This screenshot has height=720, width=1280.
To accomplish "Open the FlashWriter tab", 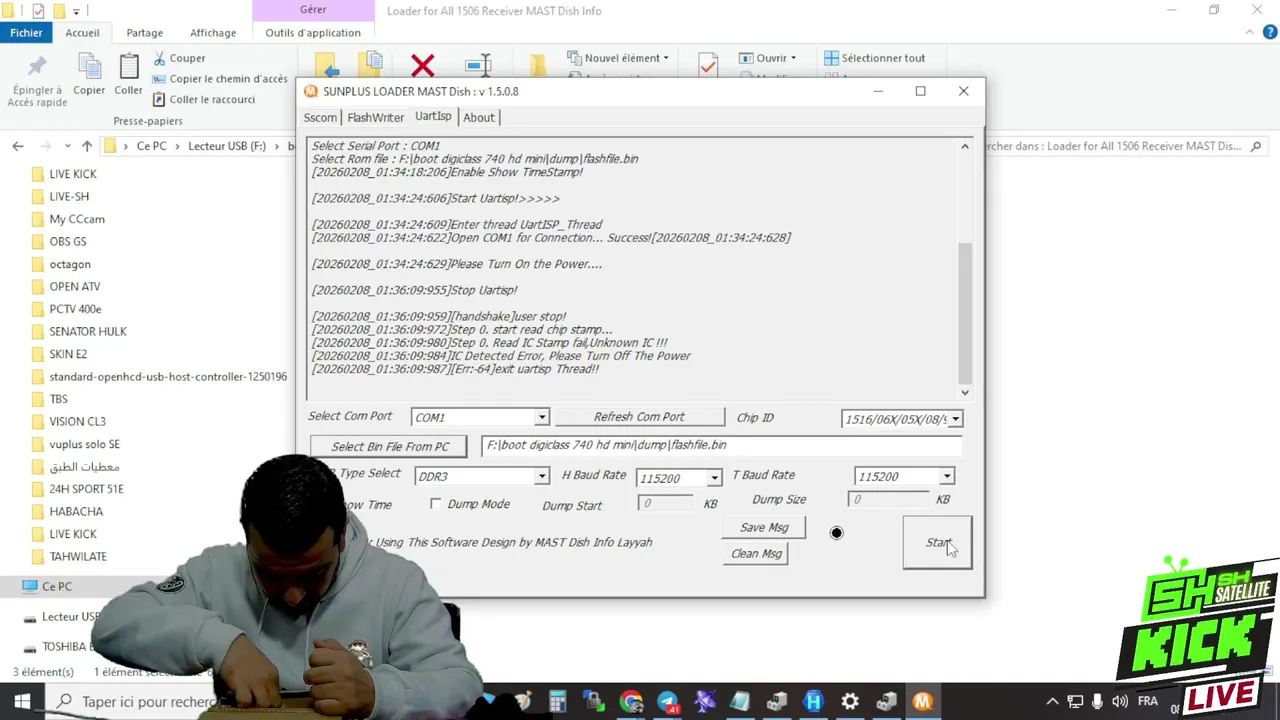I will (x=375, y=117).
